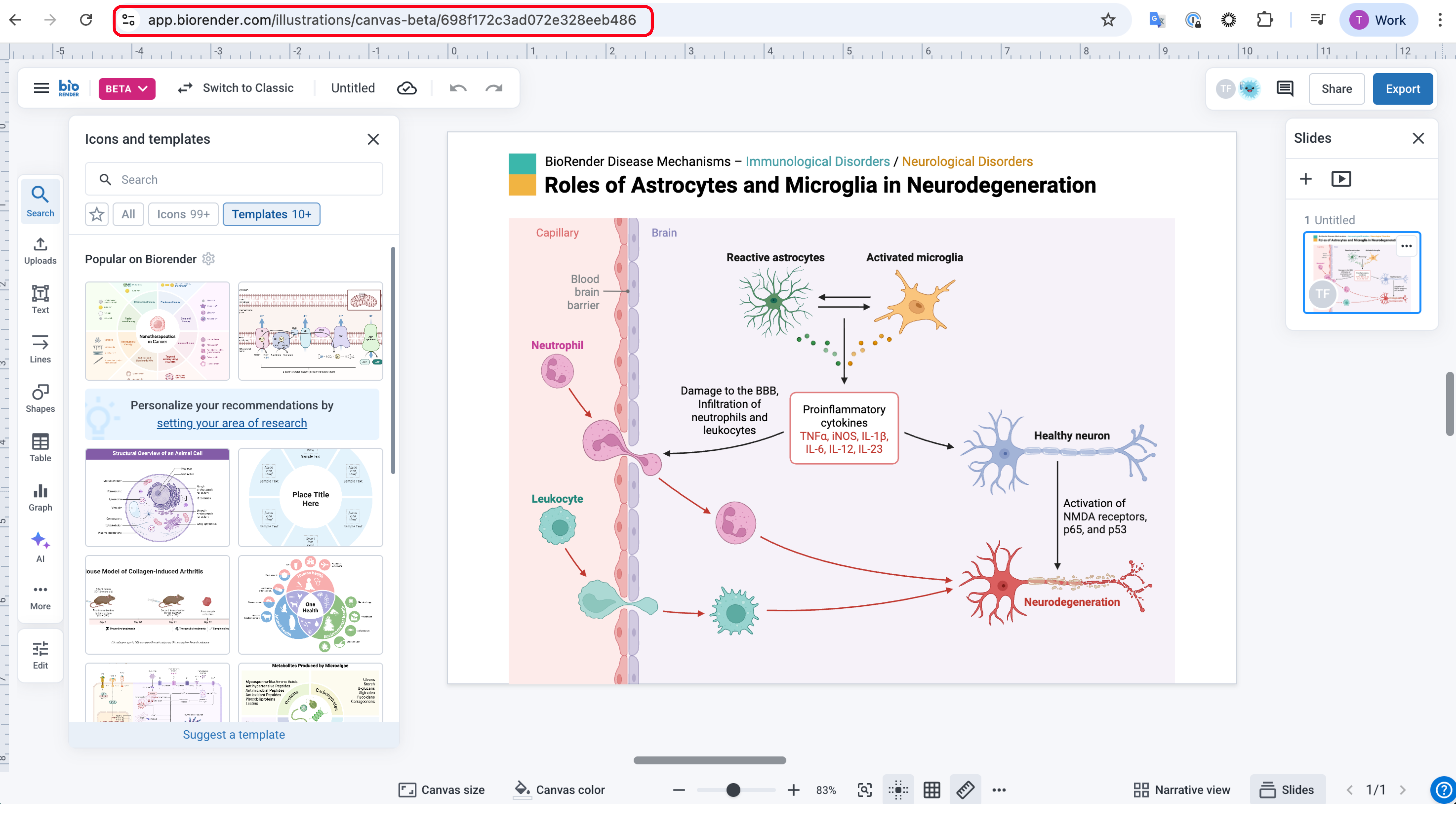Open setting your area of research link
Screen dimensions: 1456x817
232,423
